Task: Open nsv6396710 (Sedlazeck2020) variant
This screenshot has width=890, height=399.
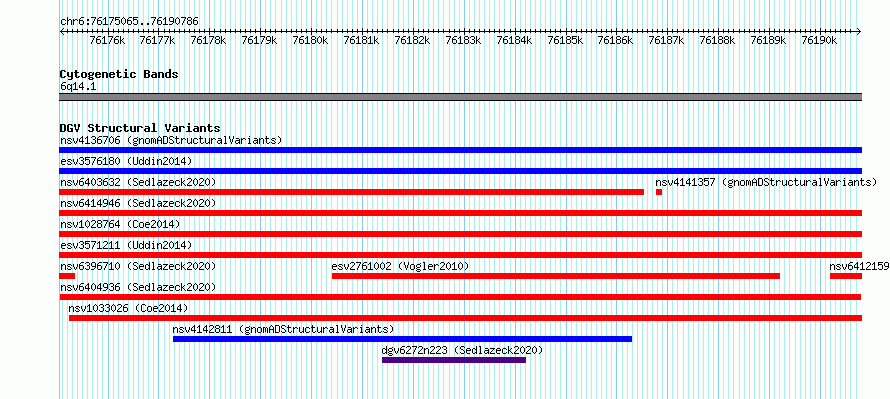Action: point(138,266)
